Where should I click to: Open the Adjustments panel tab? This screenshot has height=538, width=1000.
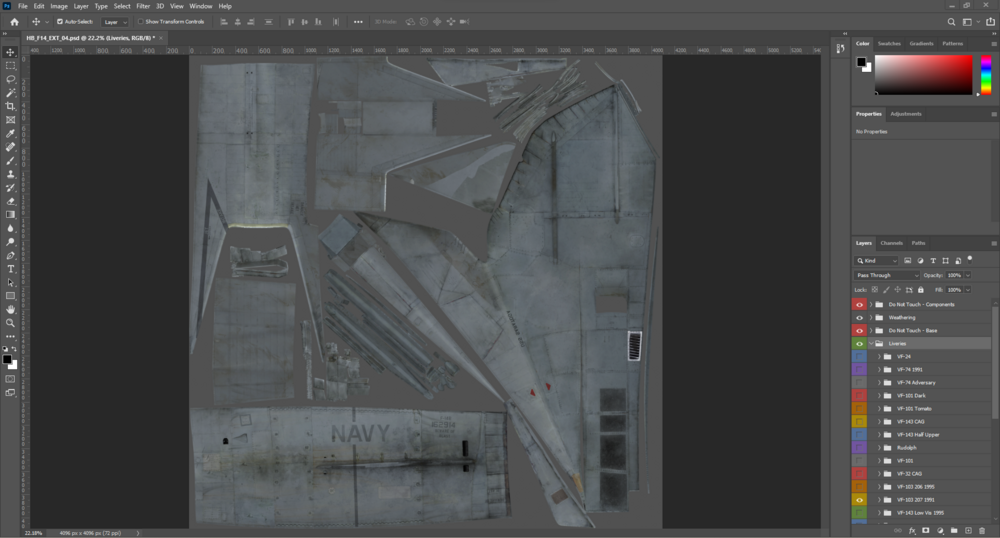tap(906, 114)
